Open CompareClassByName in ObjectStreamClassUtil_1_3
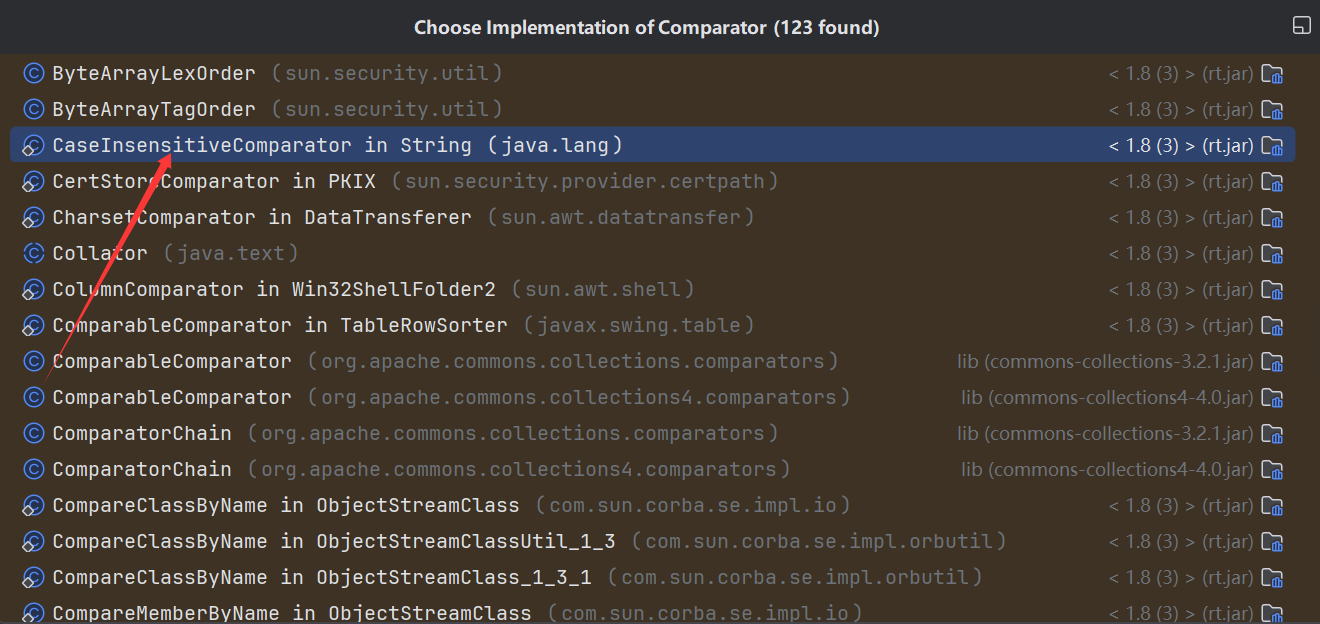 coord(334,541)
